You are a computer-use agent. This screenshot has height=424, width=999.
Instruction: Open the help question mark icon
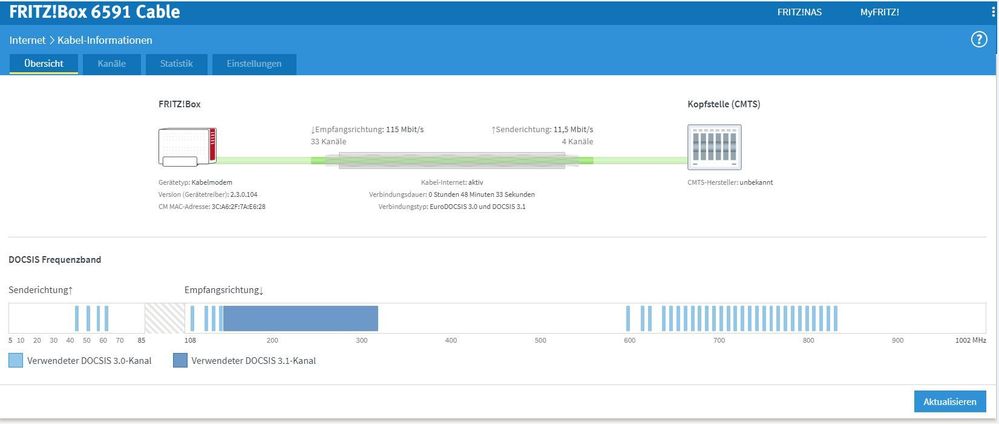[979, 40]
